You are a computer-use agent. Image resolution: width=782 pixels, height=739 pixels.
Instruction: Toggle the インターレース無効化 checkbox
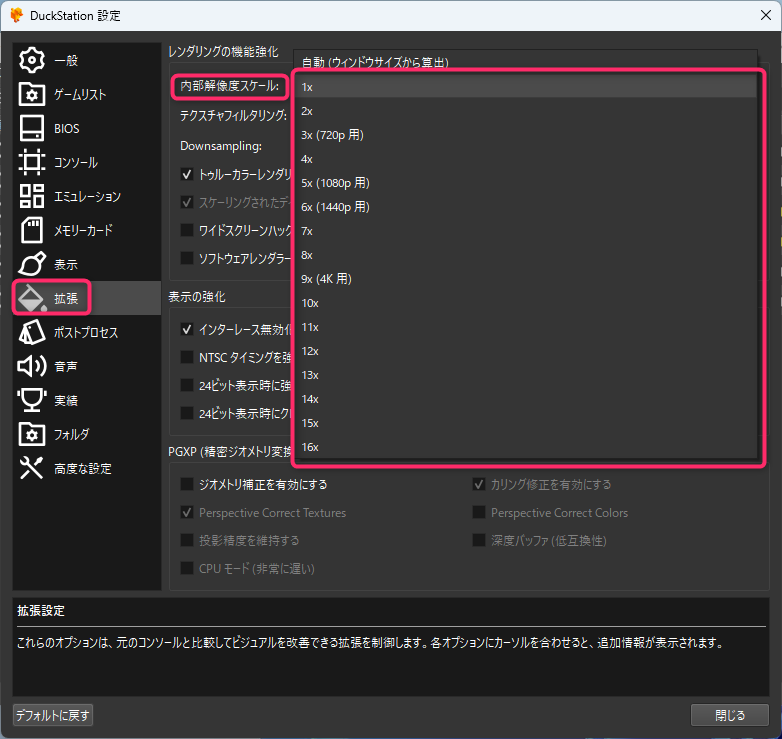187,330
